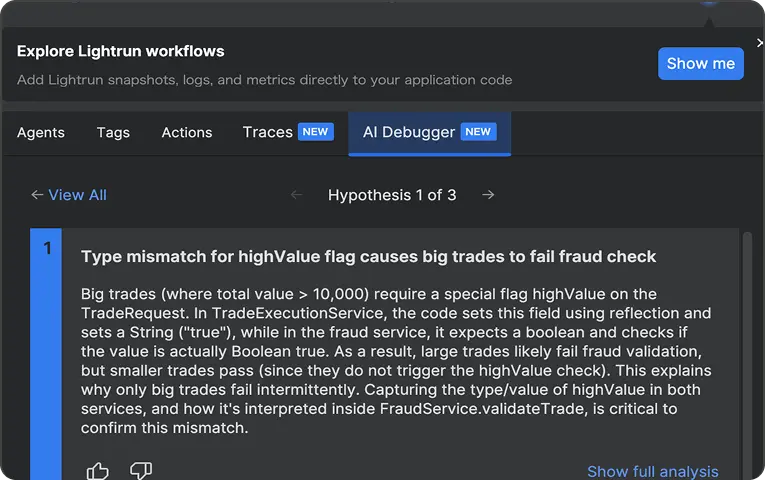Give thumbs down to hypothesis 1
The image size is (765, 480).
[141, 471]
